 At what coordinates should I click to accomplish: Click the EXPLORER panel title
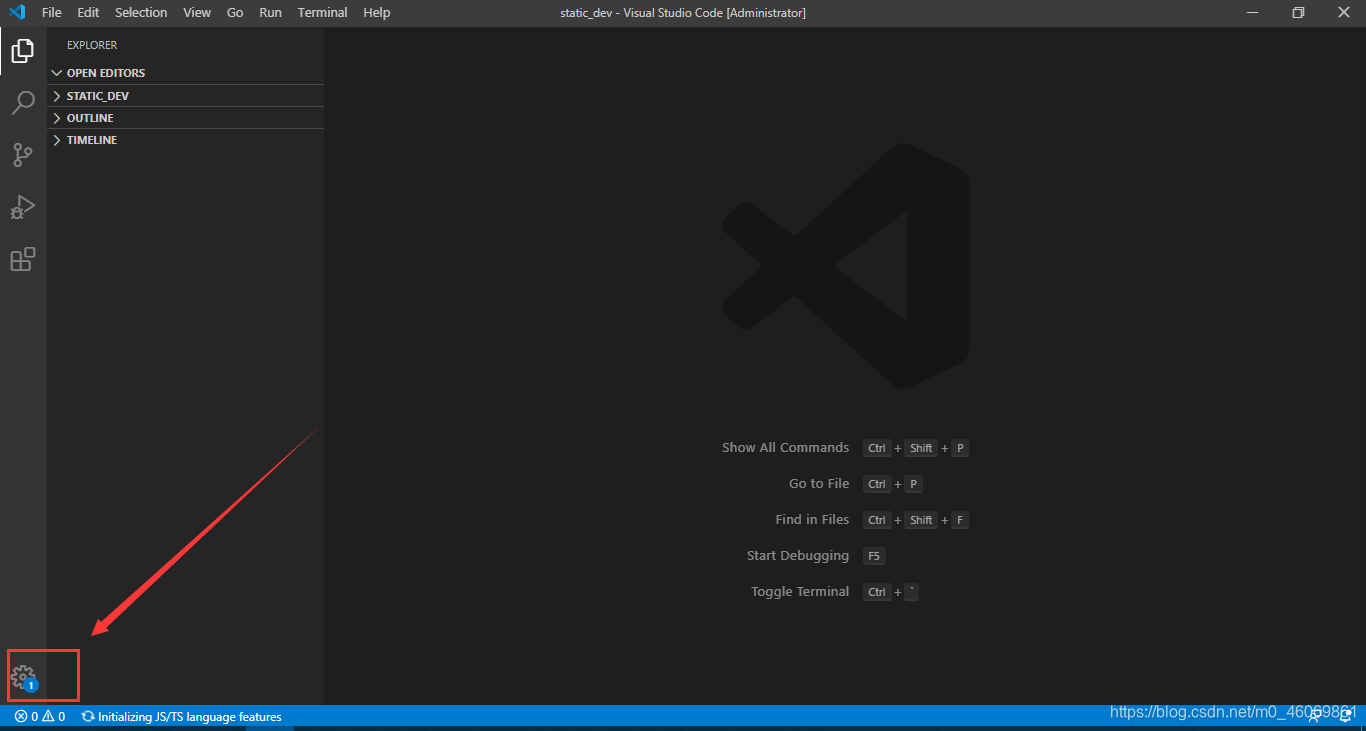click(x=92, y=45)
